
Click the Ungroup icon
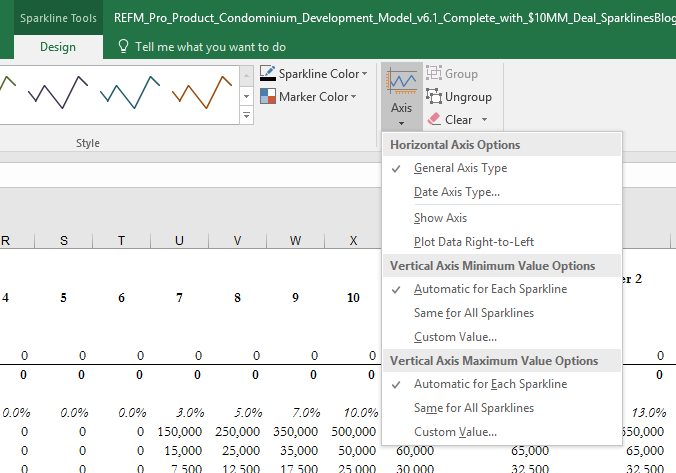pos(434,96)
